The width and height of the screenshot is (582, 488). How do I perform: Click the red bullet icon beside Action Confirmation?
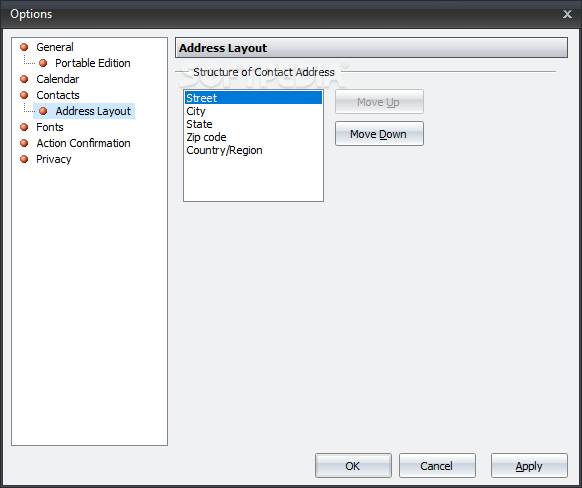pyautogui.click(x=24, y=143)
